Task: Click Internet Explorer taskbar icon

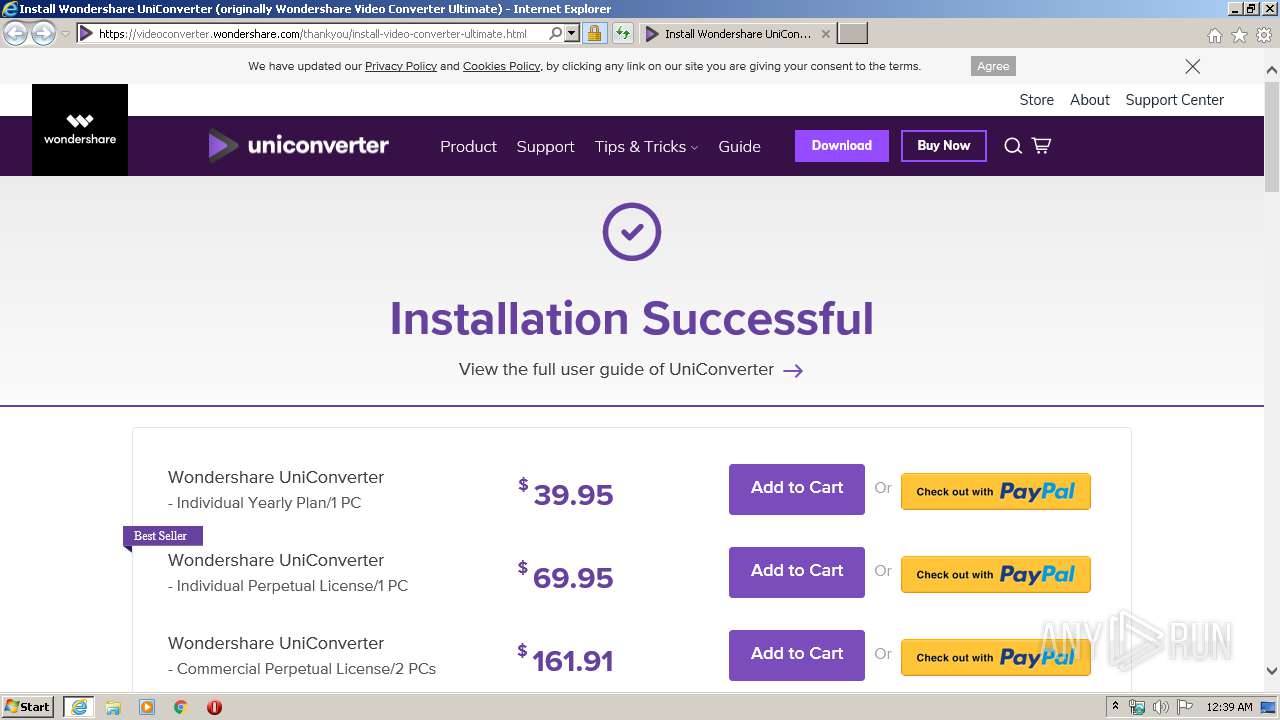Action: 79,707
